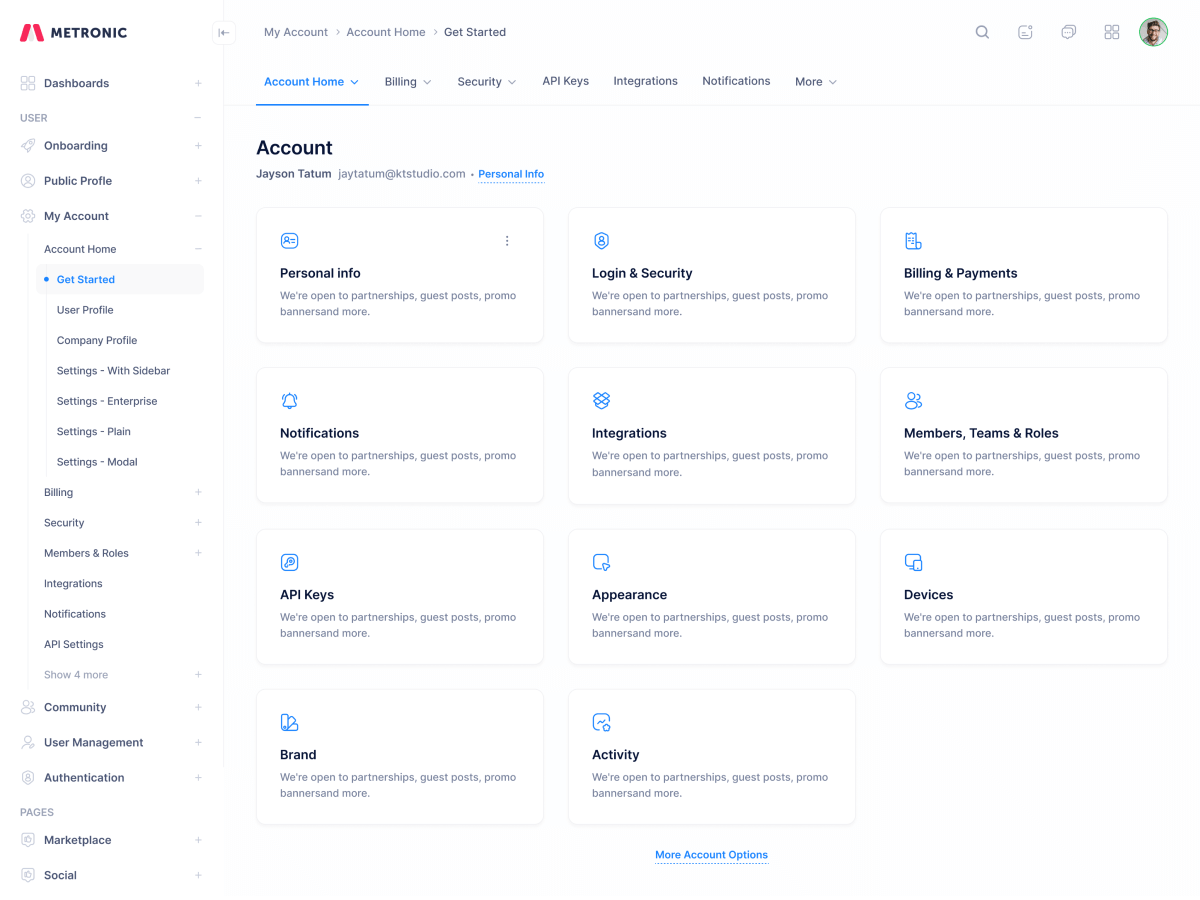Switch to the API Keys tab
The image size is (1200, 900).
565,81
